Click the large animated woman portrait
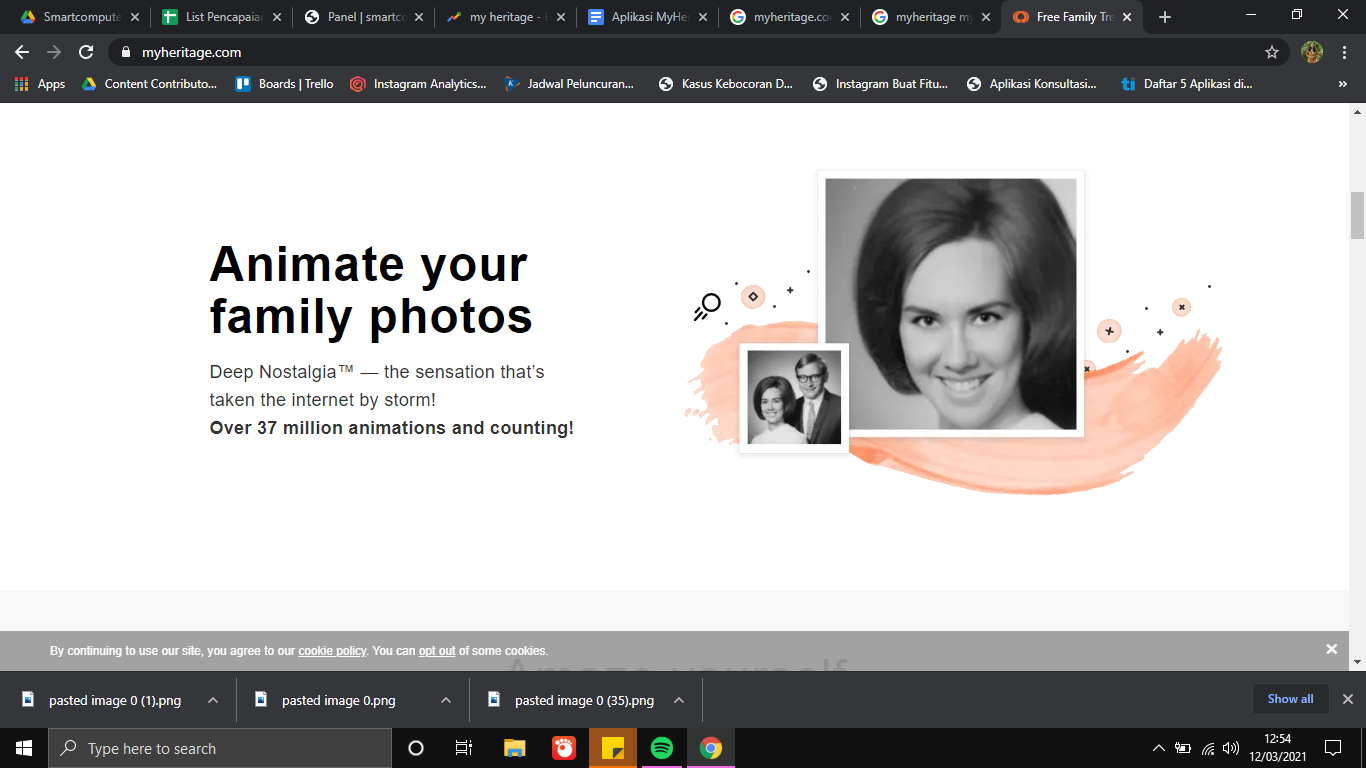 pos(951,304)
